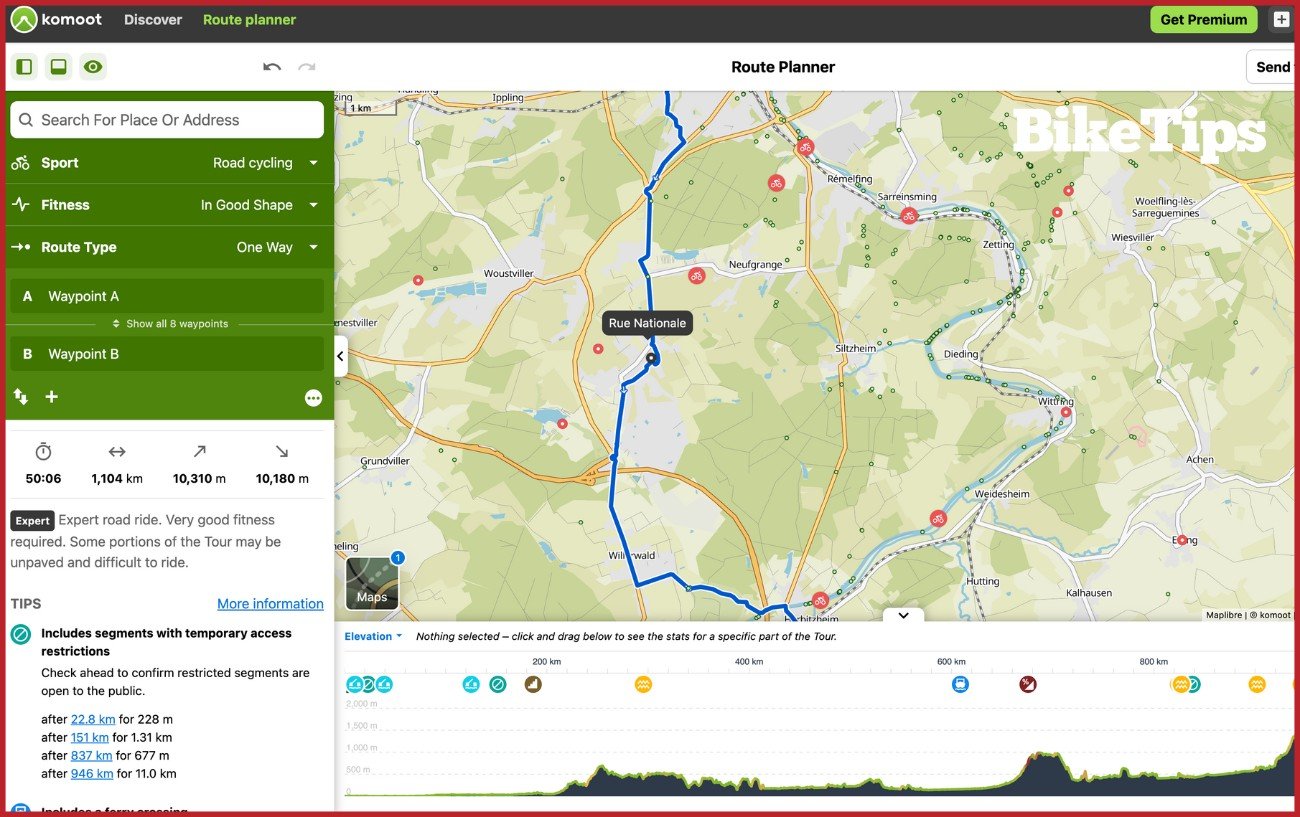1300x817 pixels.
Task: Toggle the eye visibility icon
Action: point(93,67)
